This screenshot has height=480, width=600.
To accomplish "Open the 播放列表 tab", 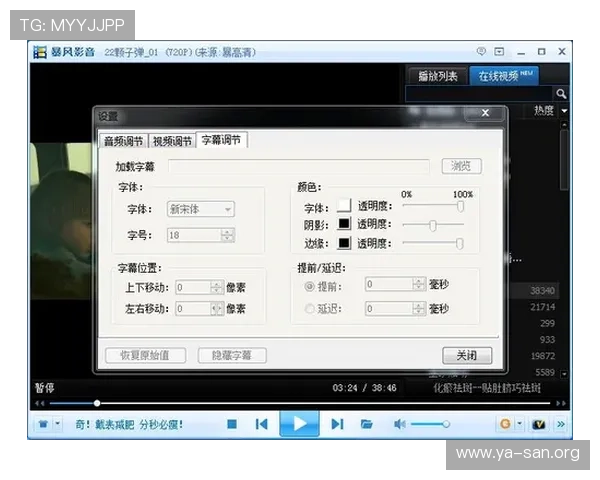I will click(438, 76).
